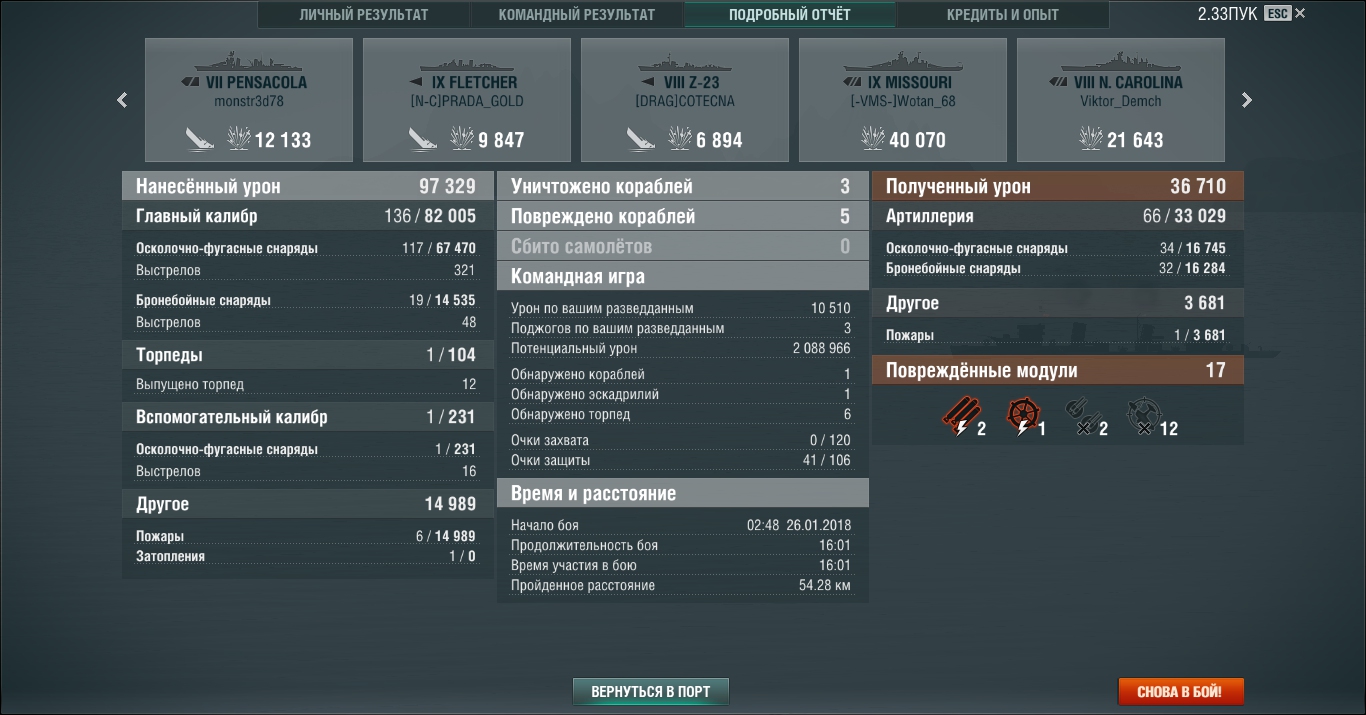Select the IX Missouri ship card
The height and width of the screenshot is (715, 1366).
tap(903, 100)
